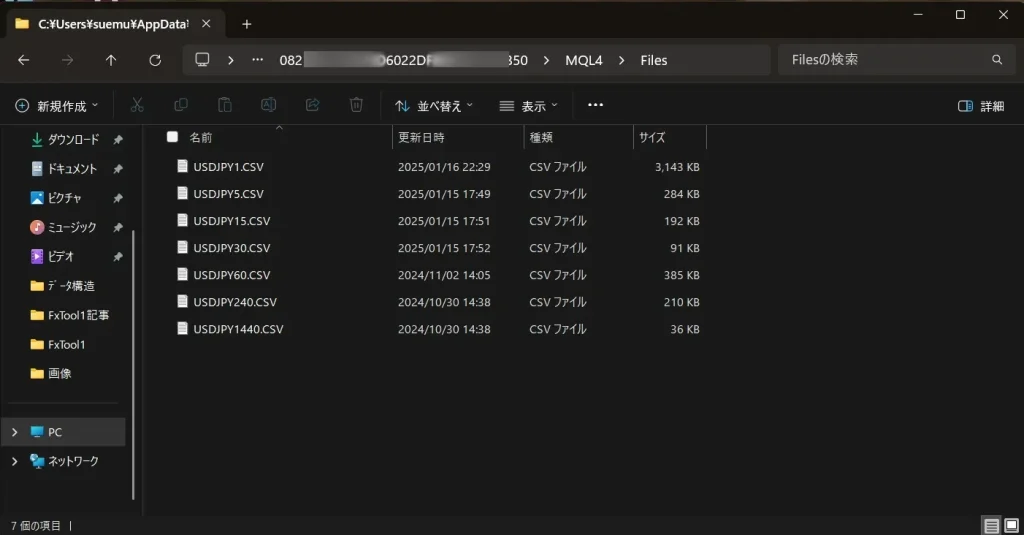This screenshot has height=535, width=1024.
Task: Sort by the サイズ column header
Action: (x=652, y=137)
